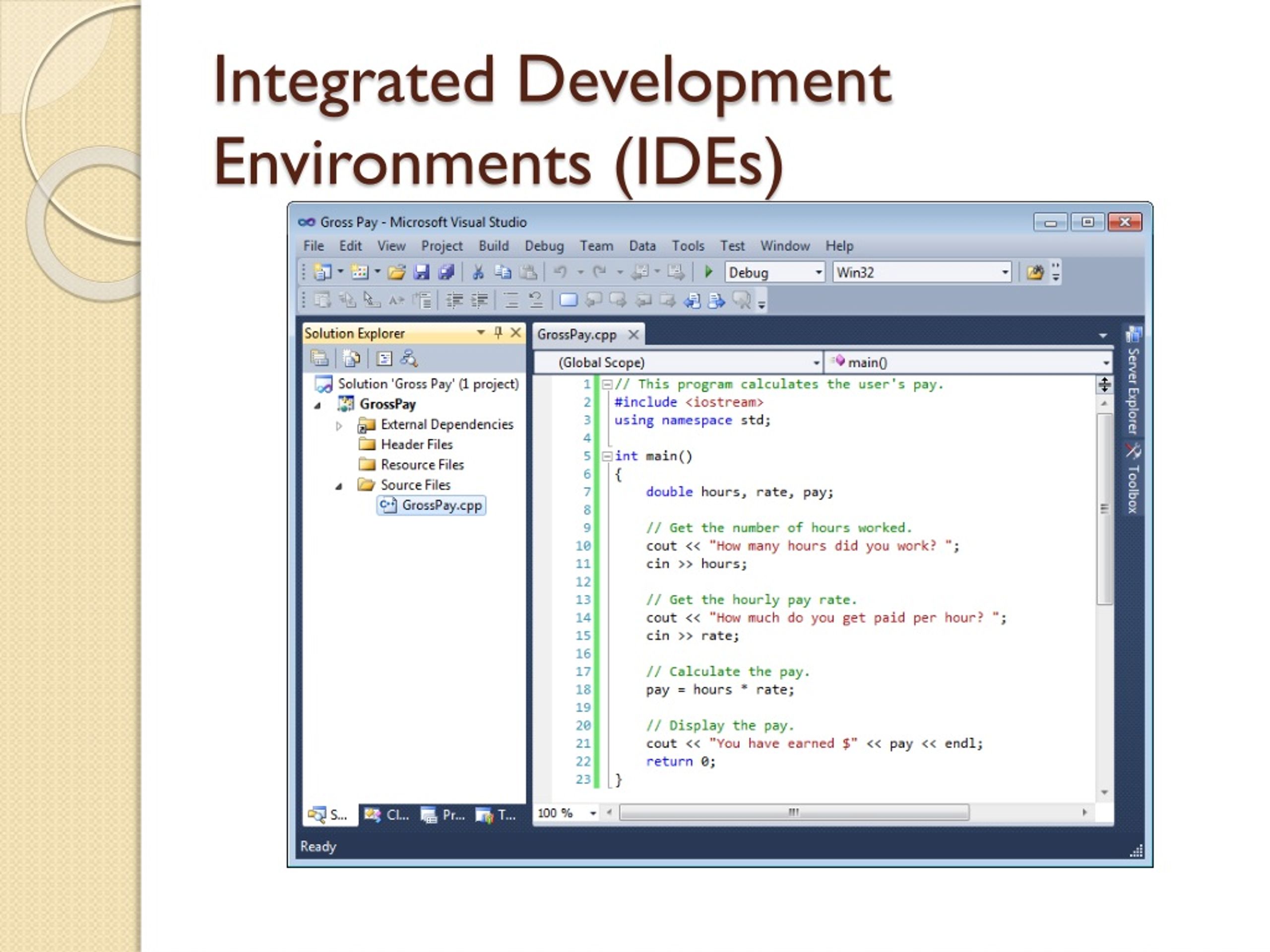Click the Show All Files icon in Solution Explorer
This screenshot has height=952, width=1270.
point(351,358)
